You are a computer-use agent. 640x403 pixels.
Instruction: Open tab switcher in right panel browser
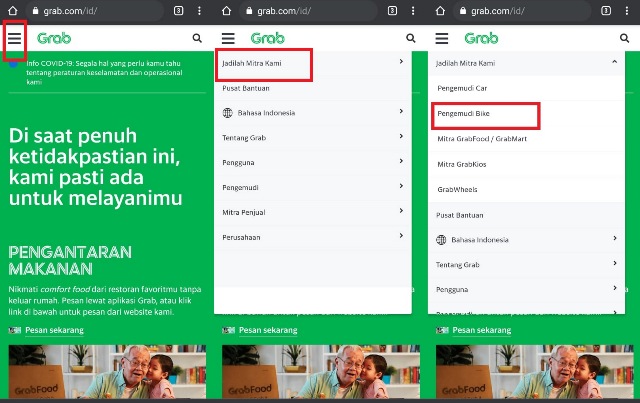point(606,11)
